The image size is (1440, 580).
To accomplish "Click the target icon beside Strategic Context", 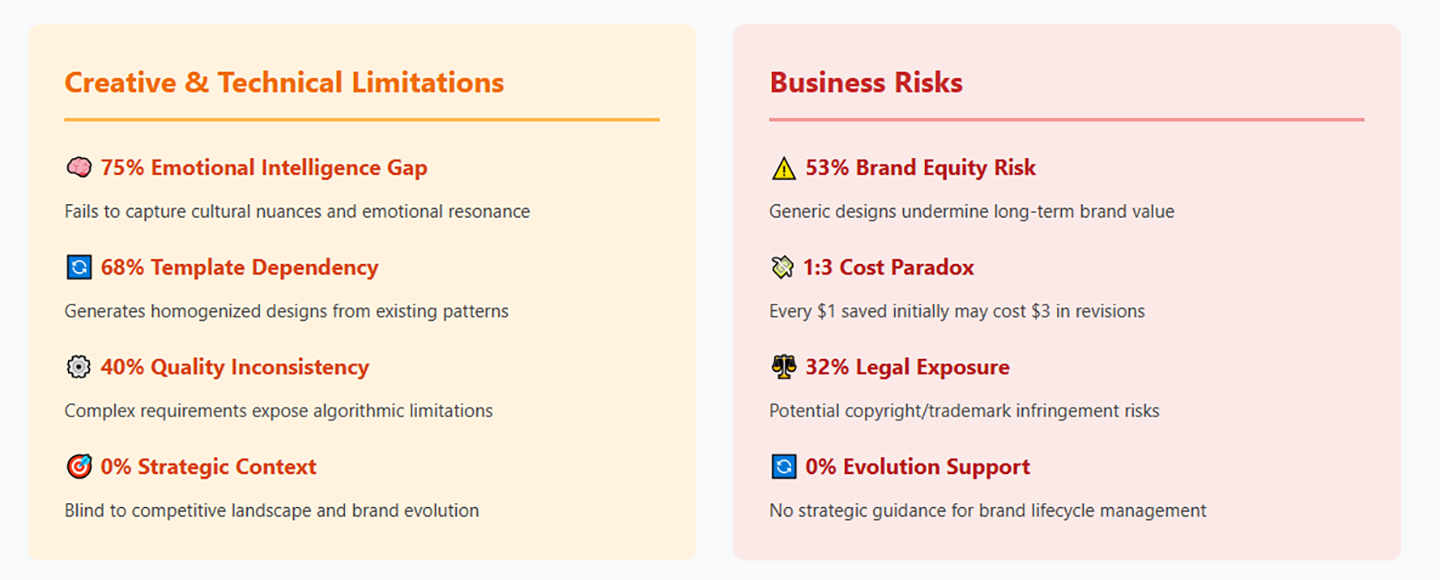I will 79,467.
